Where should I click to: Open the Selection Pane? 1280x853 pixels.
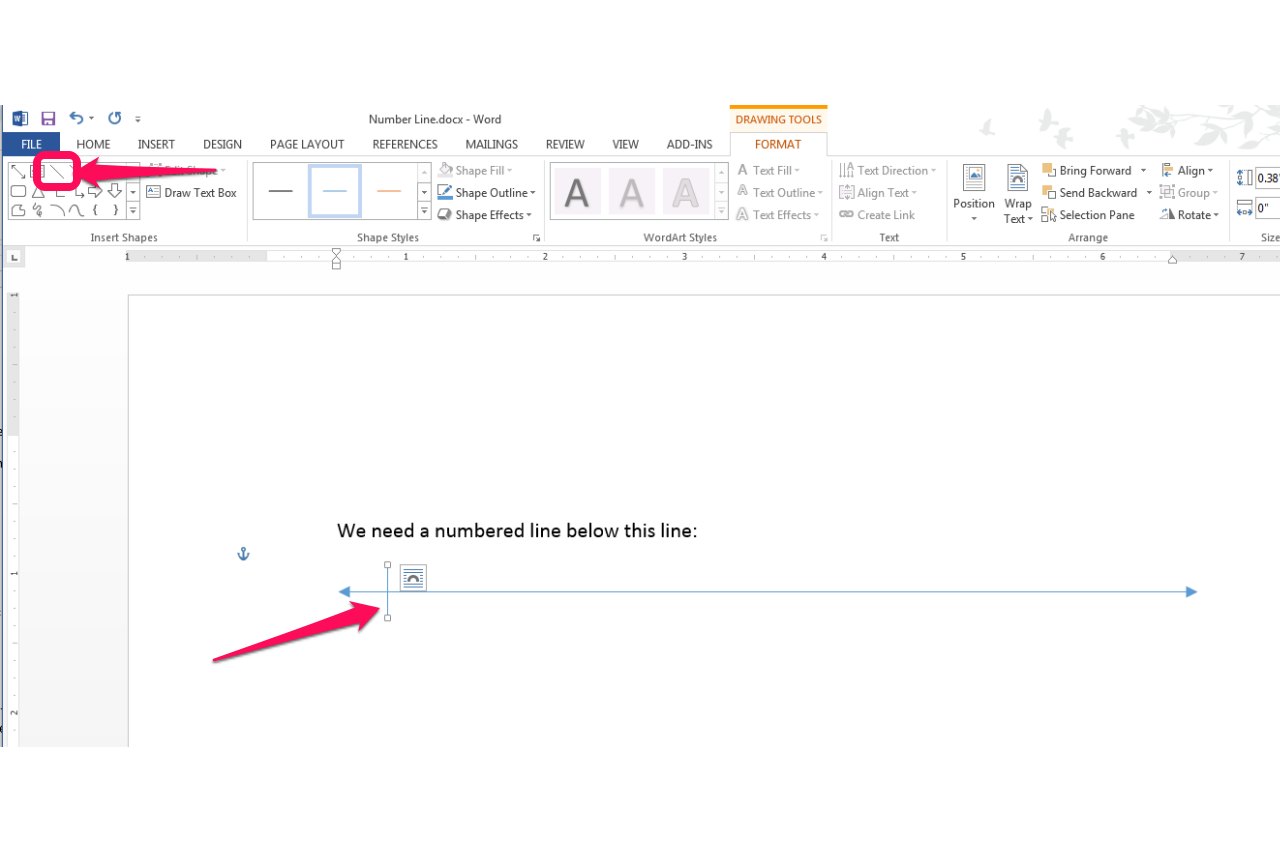(x=1088, y=214)
